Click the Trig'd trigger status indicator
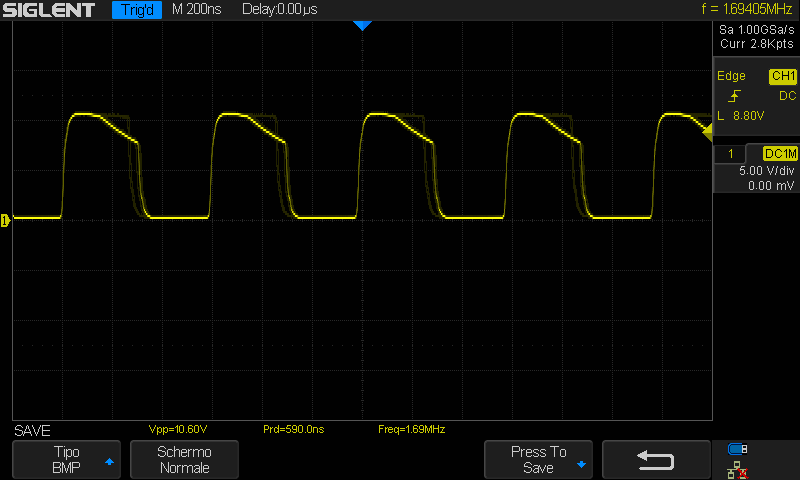 coord(137,10)
